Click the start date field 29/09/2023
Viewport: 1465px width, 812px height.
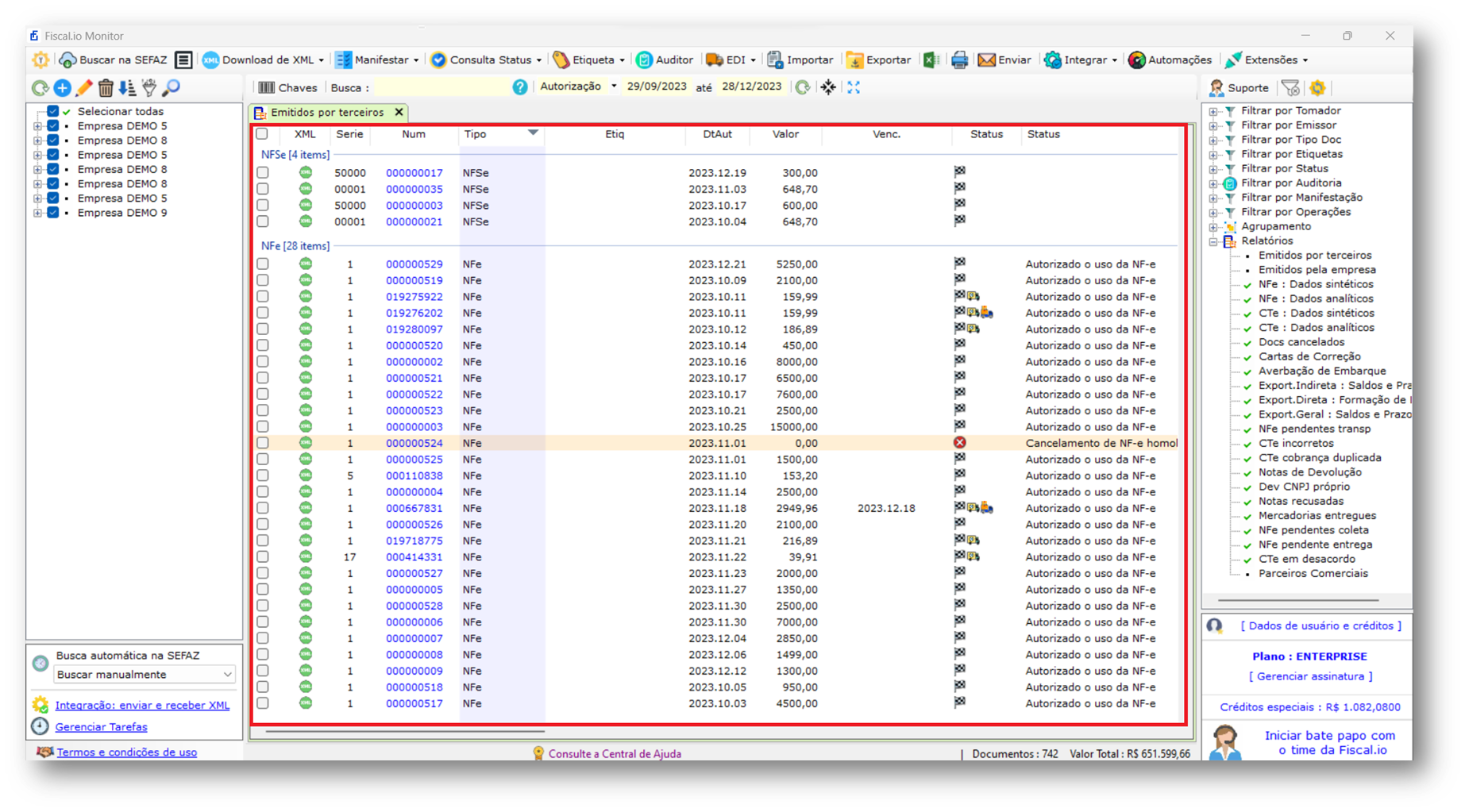(x=657, y=87)
